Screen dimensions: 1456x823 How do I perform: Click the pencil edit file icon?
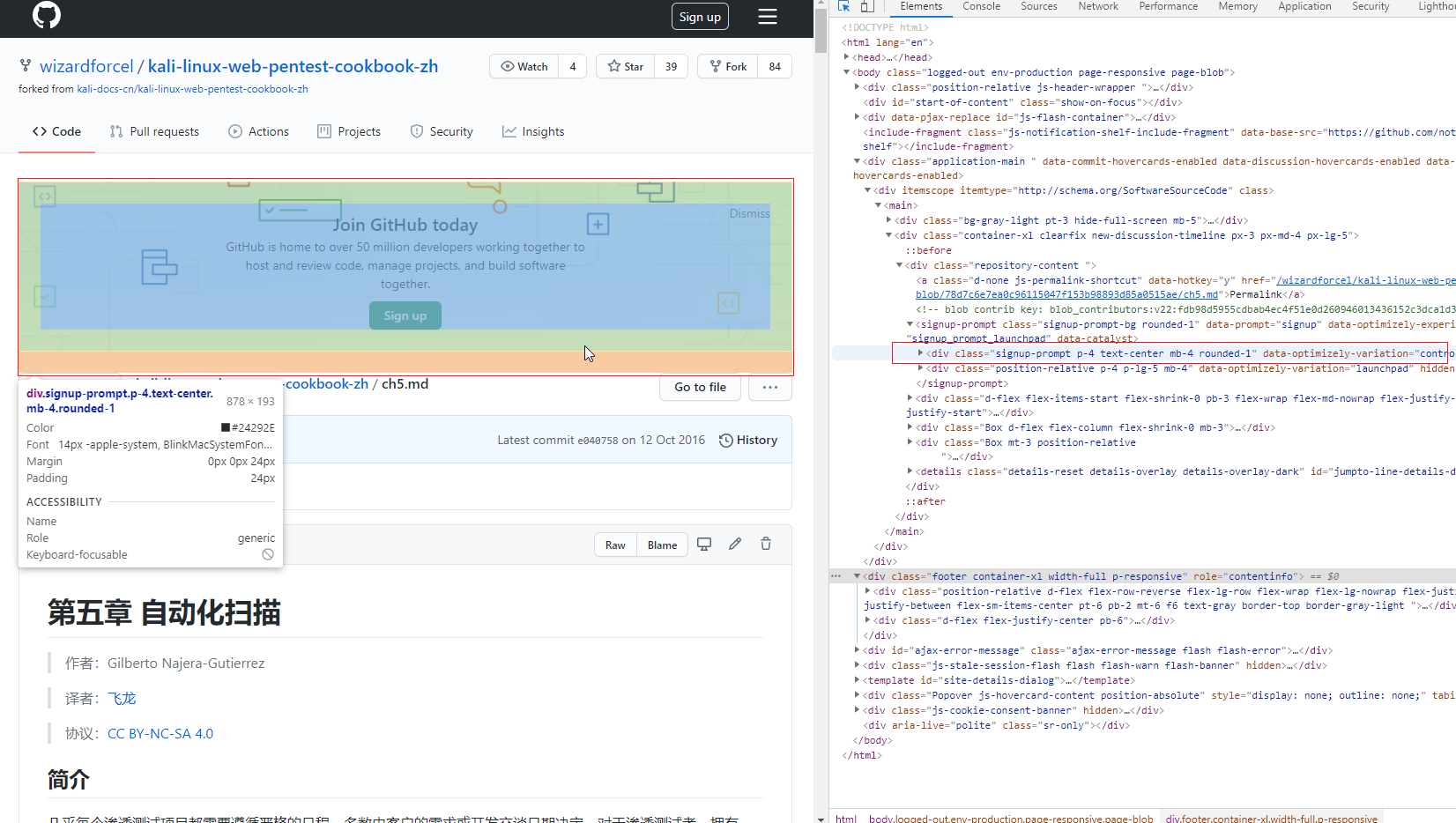735,544
